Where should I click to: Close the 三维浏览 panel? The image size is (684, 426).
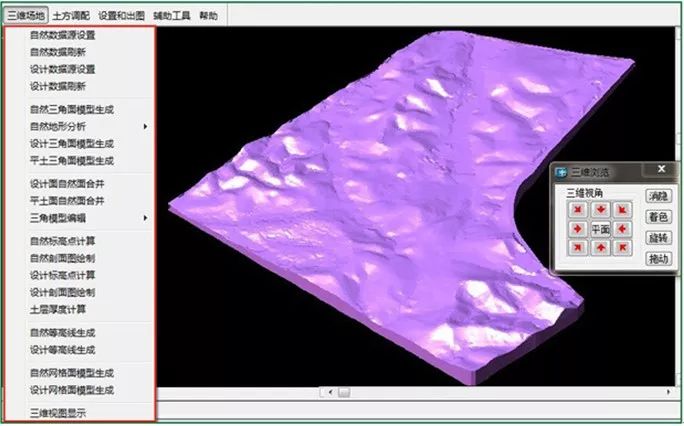coord(661,170)
